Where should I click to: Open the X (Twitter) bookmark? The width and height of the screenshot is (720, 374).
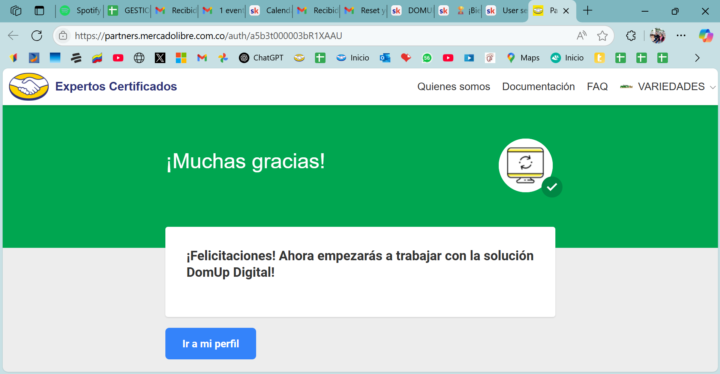[x=160, y=58]
